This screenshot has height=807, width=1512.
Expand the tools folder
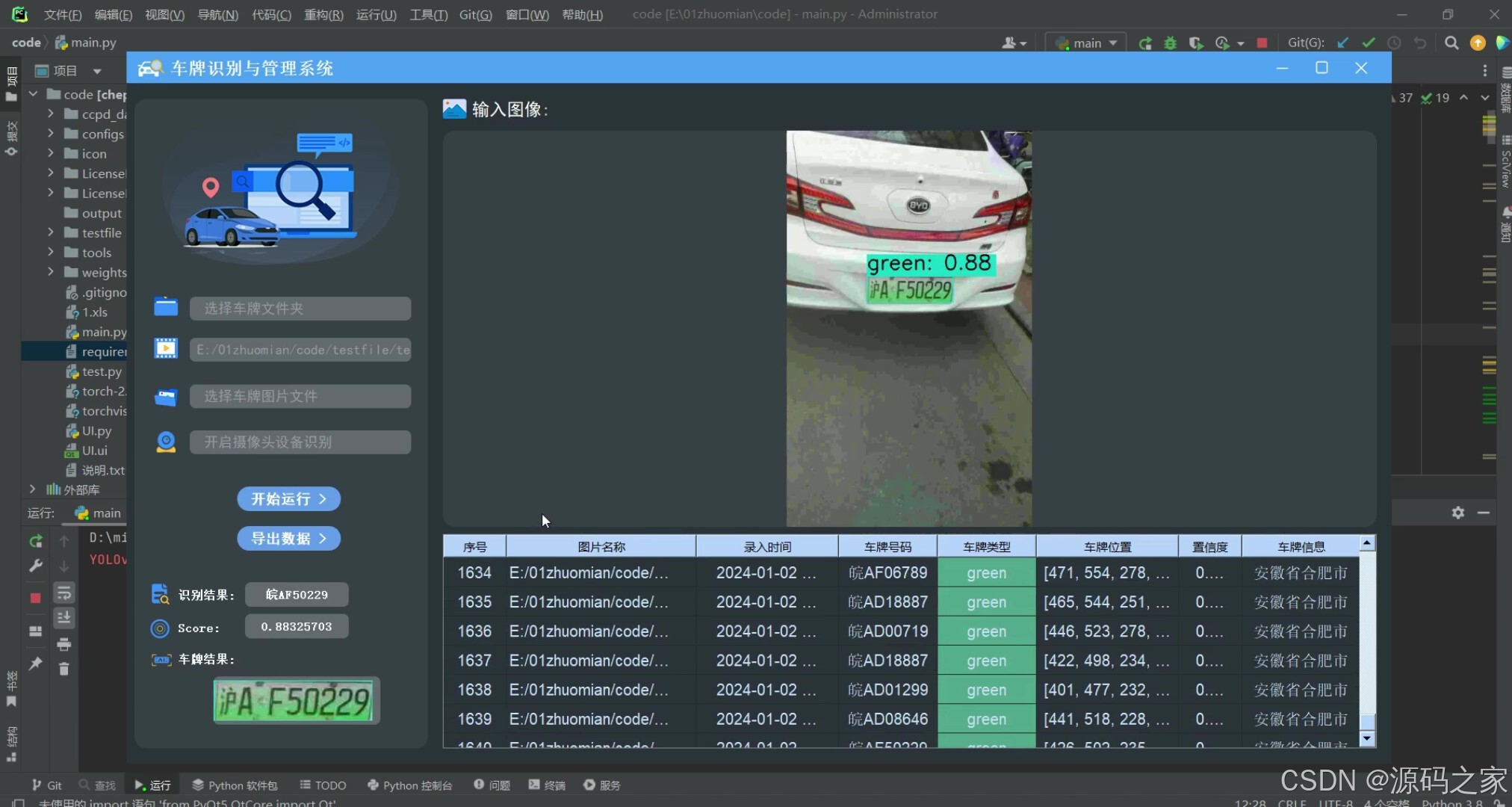point(50,252)
